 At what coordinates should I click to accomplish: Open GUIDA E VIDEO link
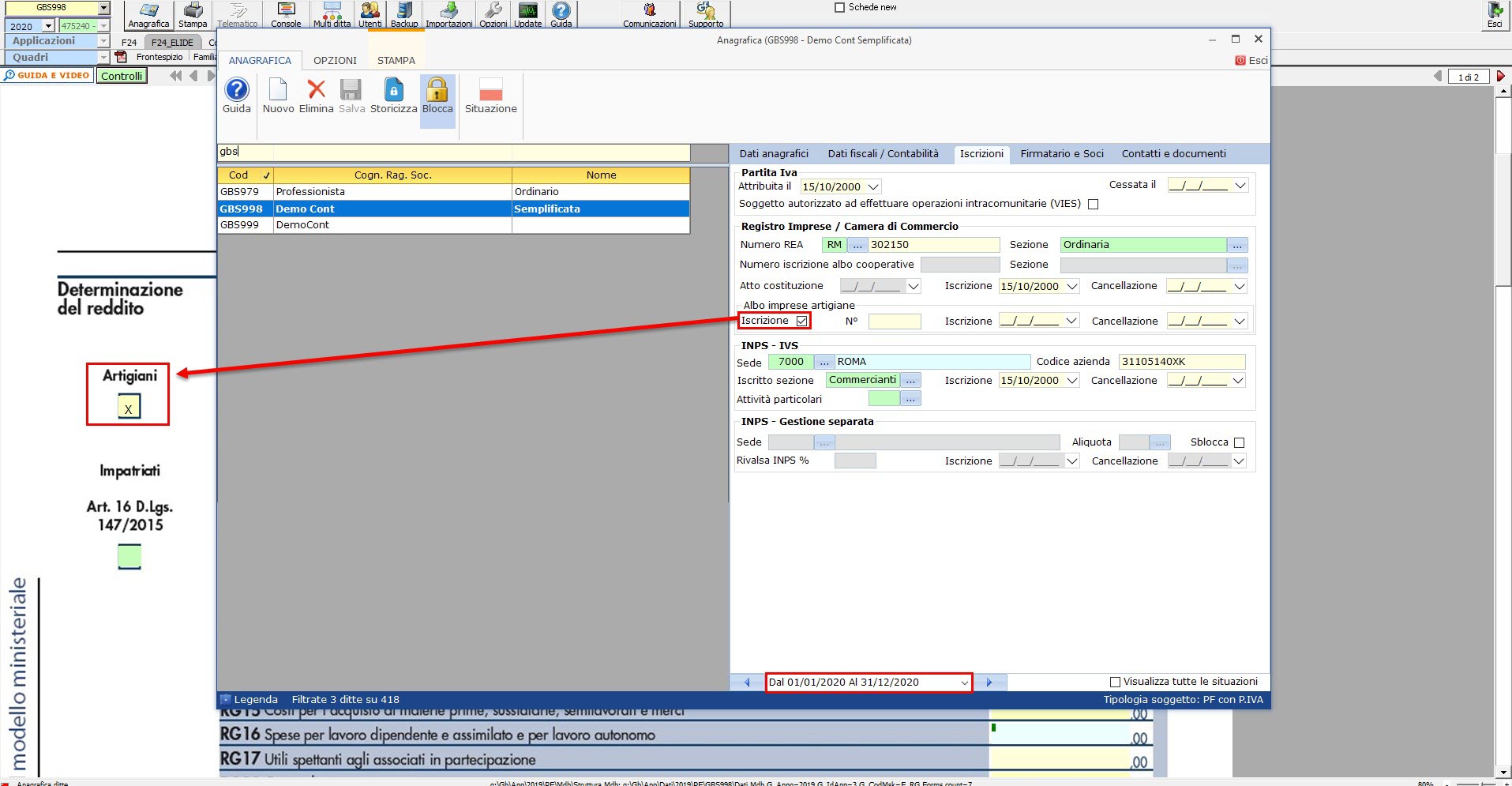[47, 76]
